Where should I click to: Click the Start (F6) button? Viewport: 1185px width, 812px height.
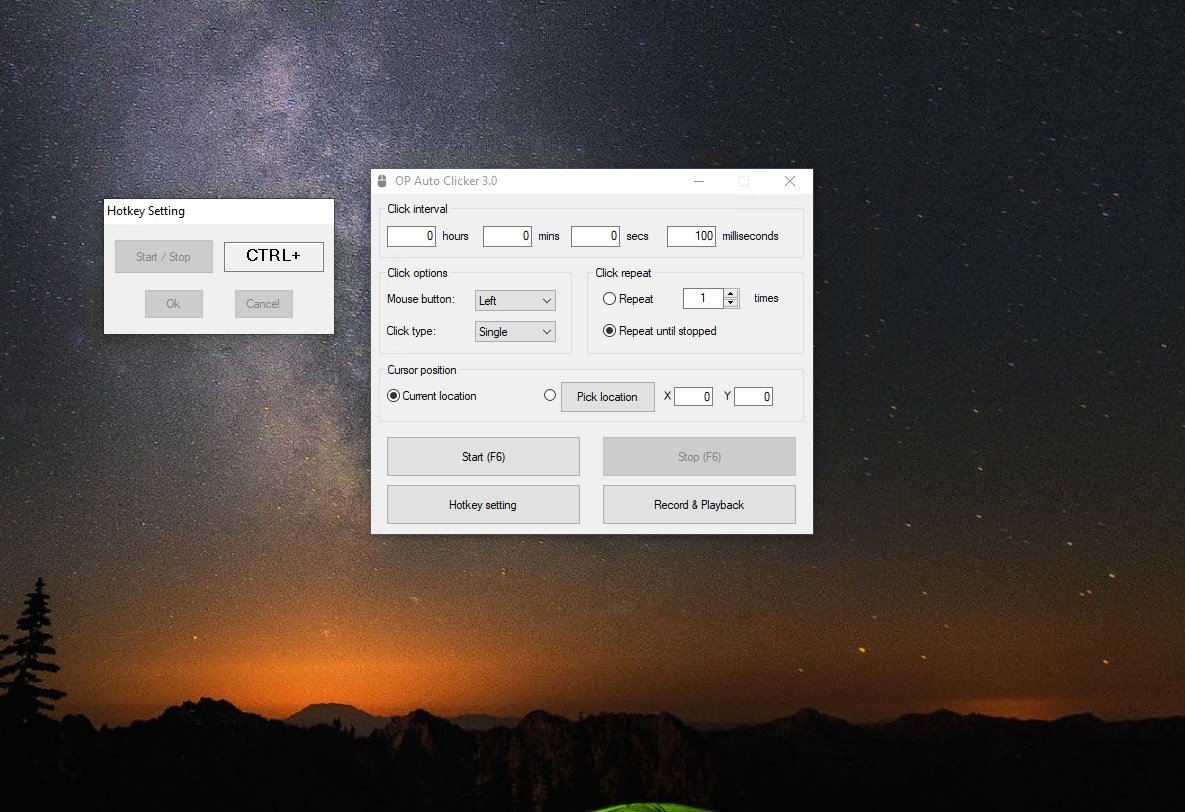click(x=483, y=457)
